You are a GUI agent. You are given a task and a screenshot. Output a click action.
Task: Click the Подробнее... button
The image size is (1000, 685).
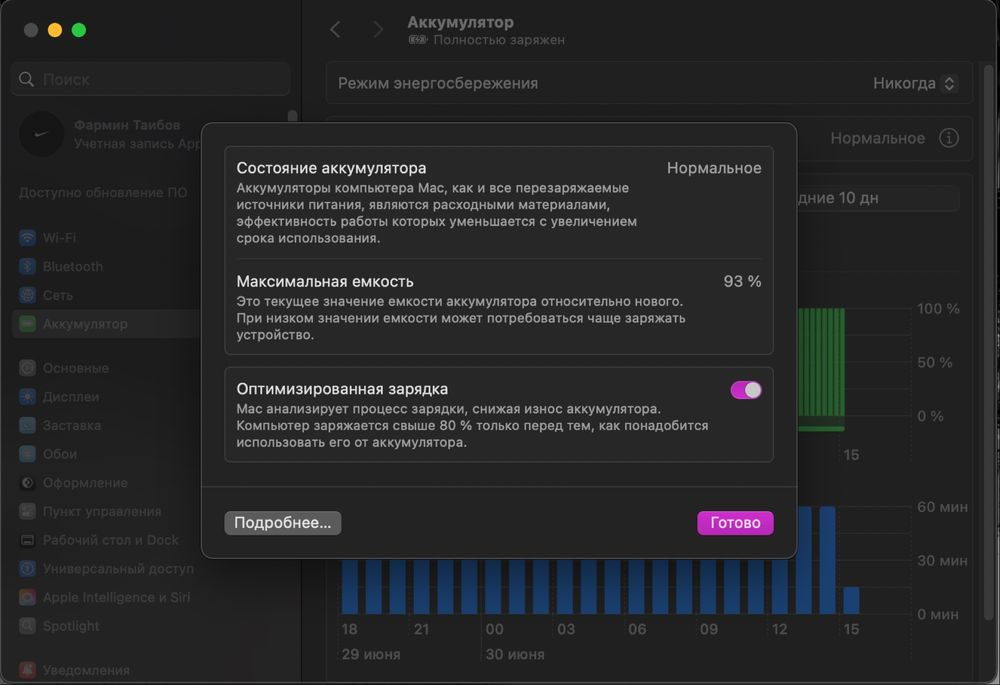tap(283, 523)
